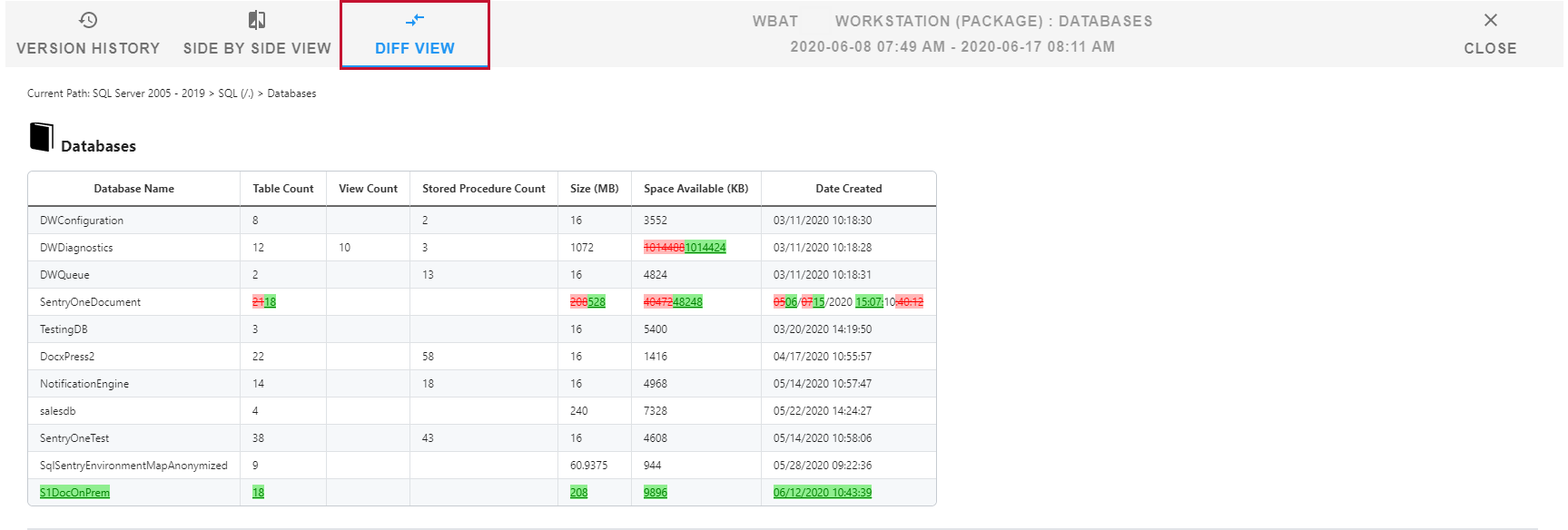Click the Side by Side View icon

coord(257,20)
